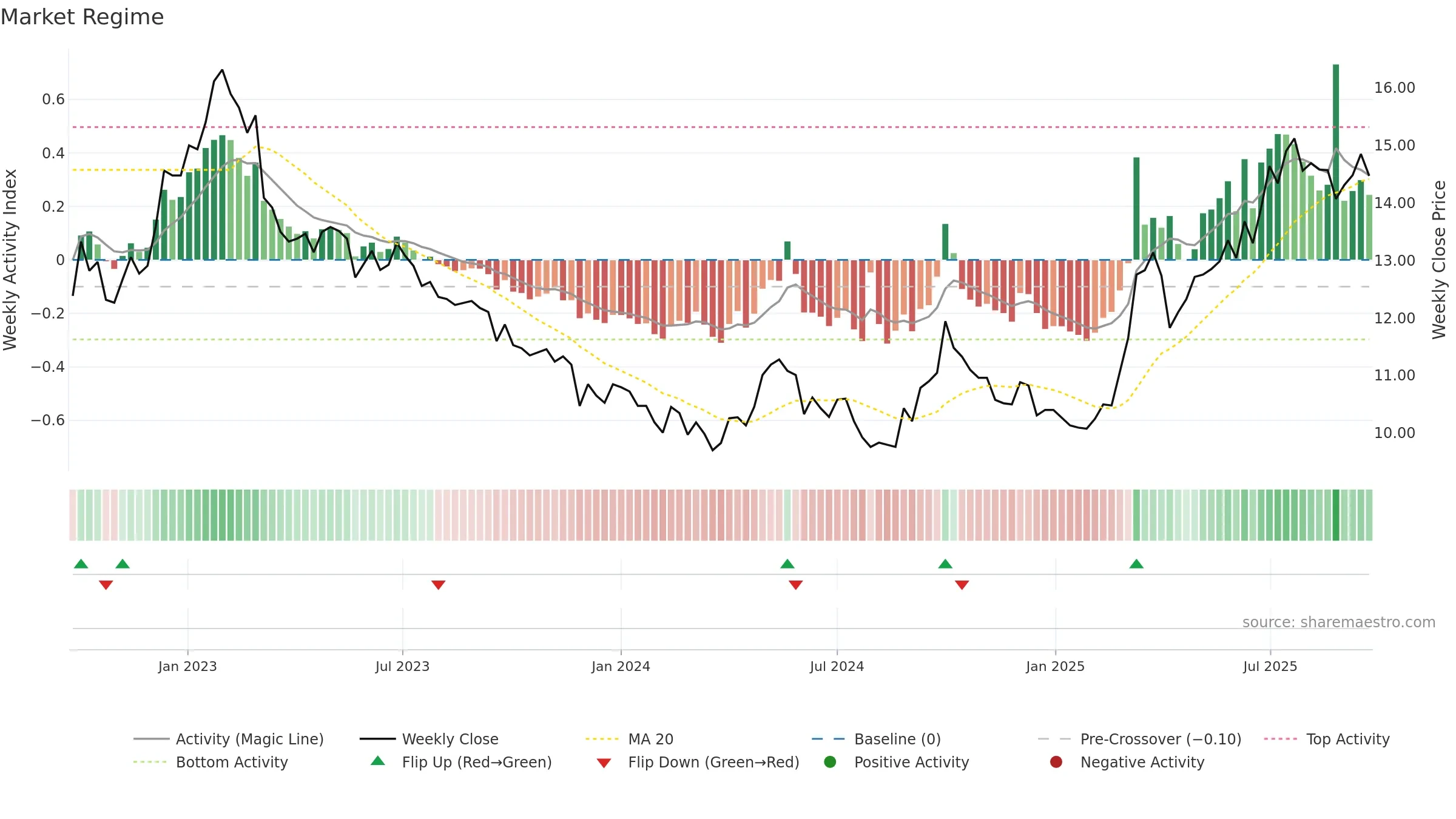Viewport: 1456px width, 819px height.
Task: Click the Jul 2025 x-axis label
Action: point(1270,666)
